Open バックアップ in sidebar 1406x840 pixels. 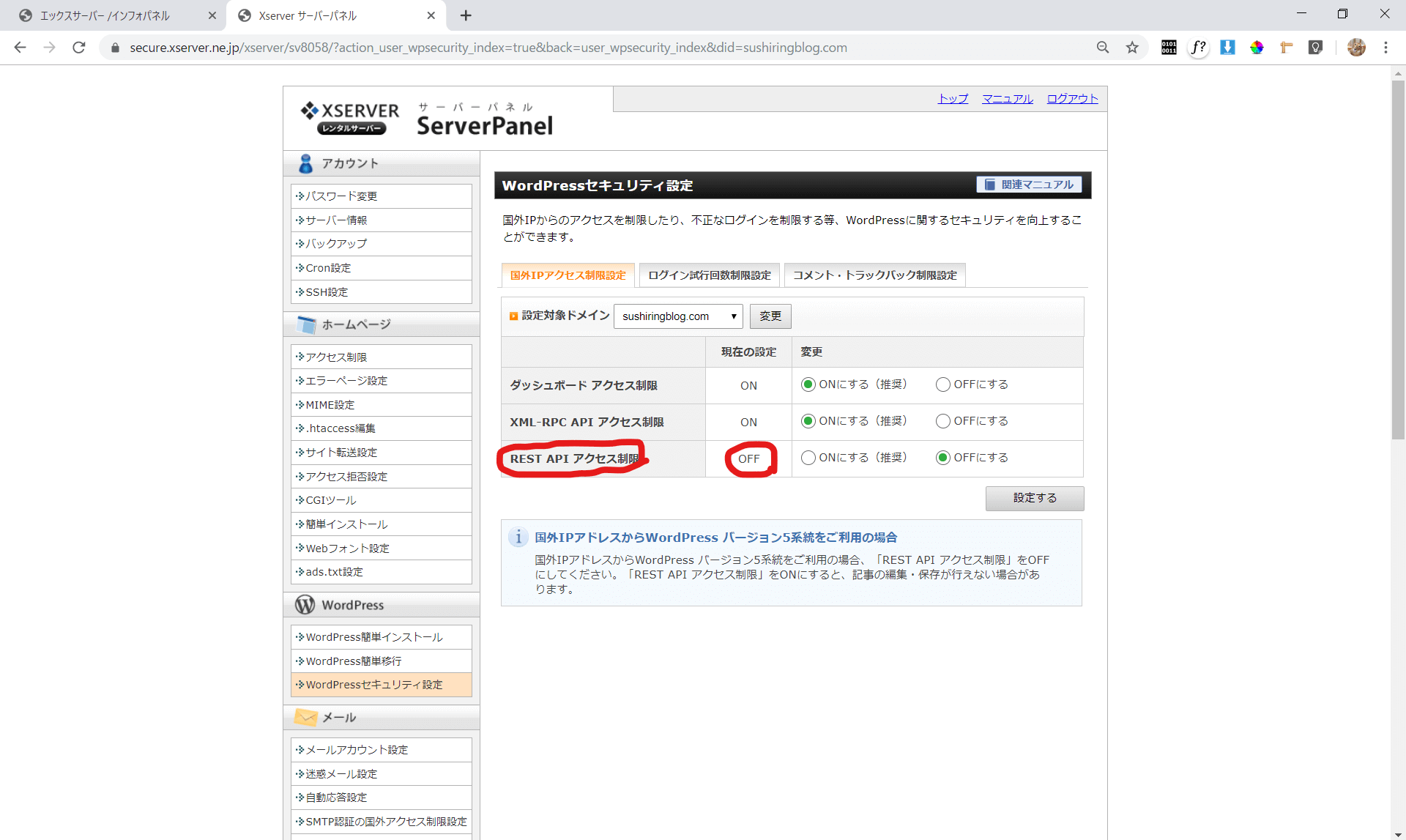point(381,244)
